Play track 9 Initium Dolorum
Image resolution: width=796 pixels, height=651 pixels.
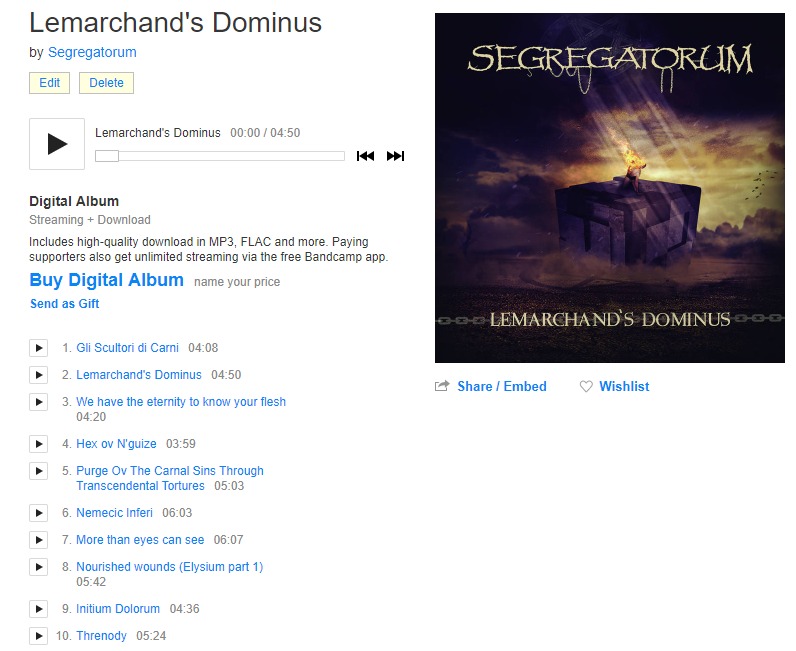point(39,609)
